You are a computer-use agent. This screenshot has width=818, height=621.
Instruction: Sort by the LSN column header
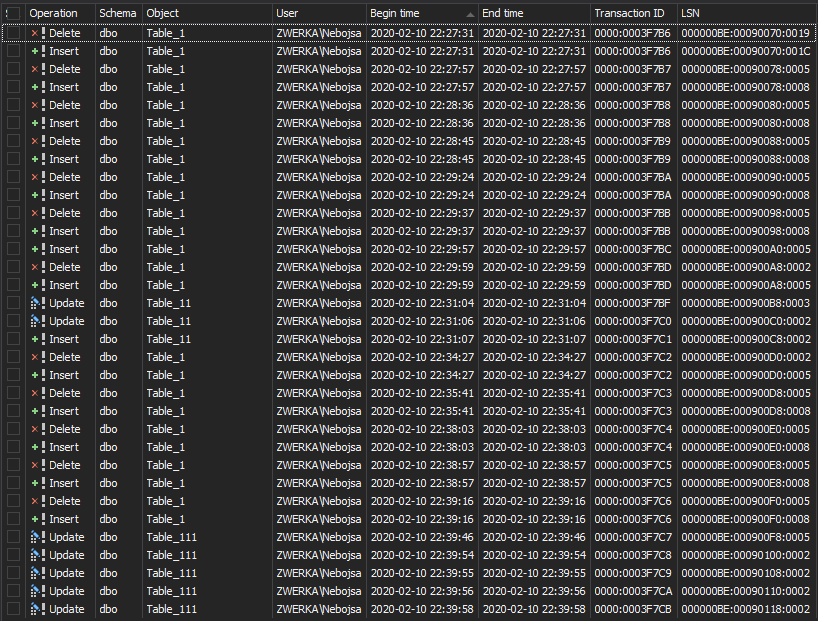746,14
